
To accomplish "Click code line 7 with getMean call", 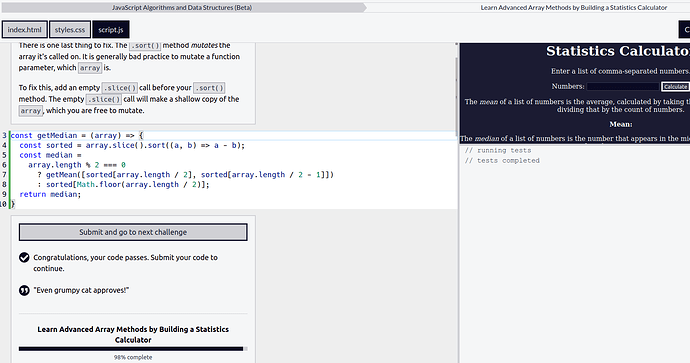I will (x=186, y=175).
